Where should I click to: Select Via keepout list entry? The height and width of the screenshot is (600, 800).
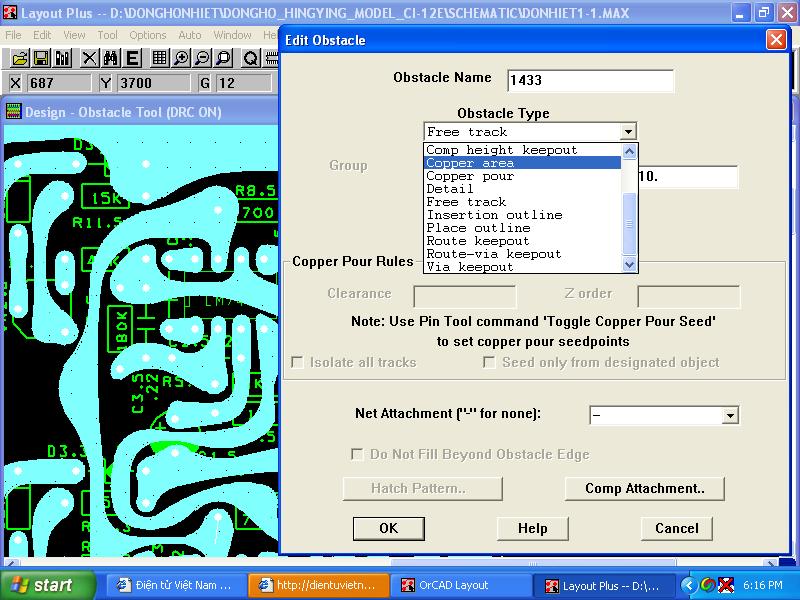tap(522, 266)
